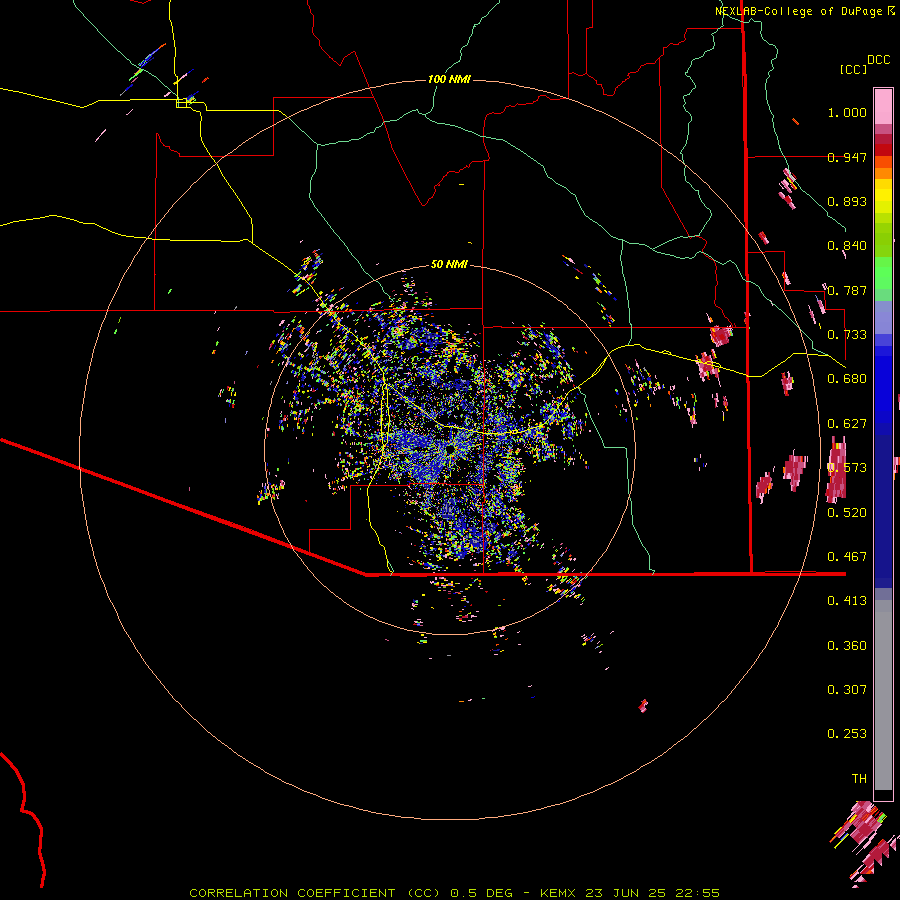900x900 pixels.
Task: Select the 0.520 scale label
Action: coord(847,512)
